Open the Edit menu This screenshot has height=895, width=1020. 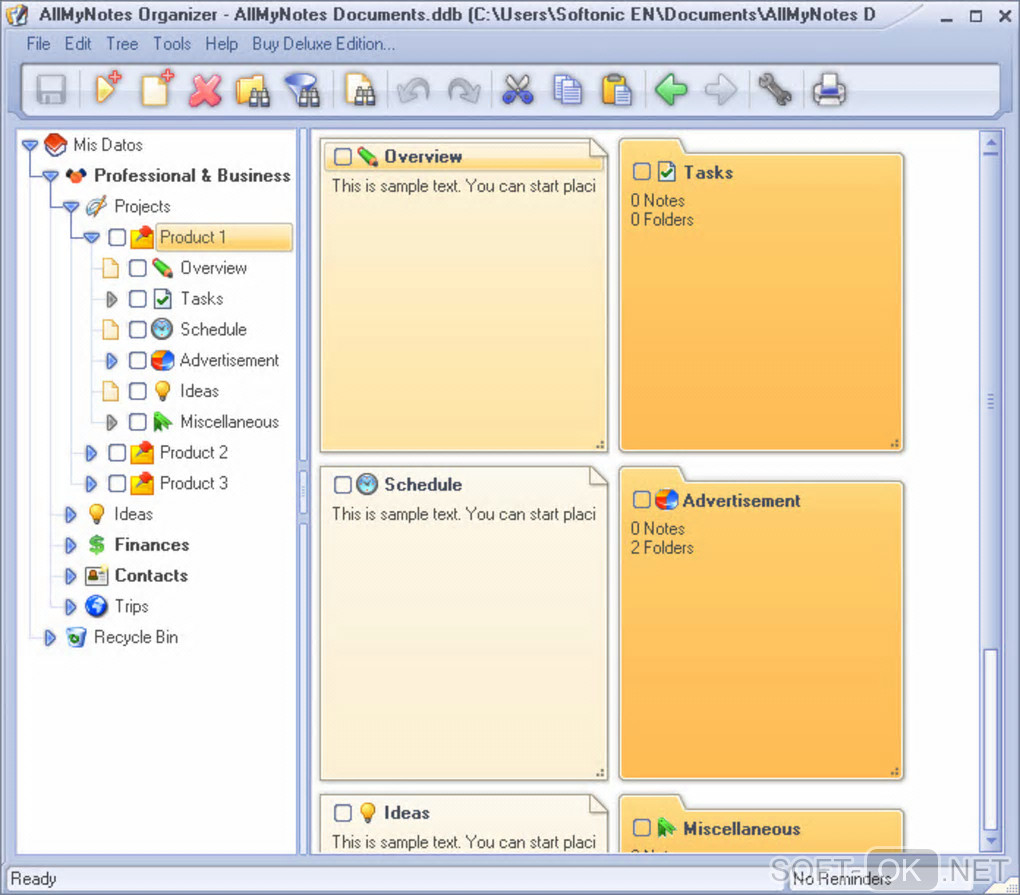[x=77, y=44]
